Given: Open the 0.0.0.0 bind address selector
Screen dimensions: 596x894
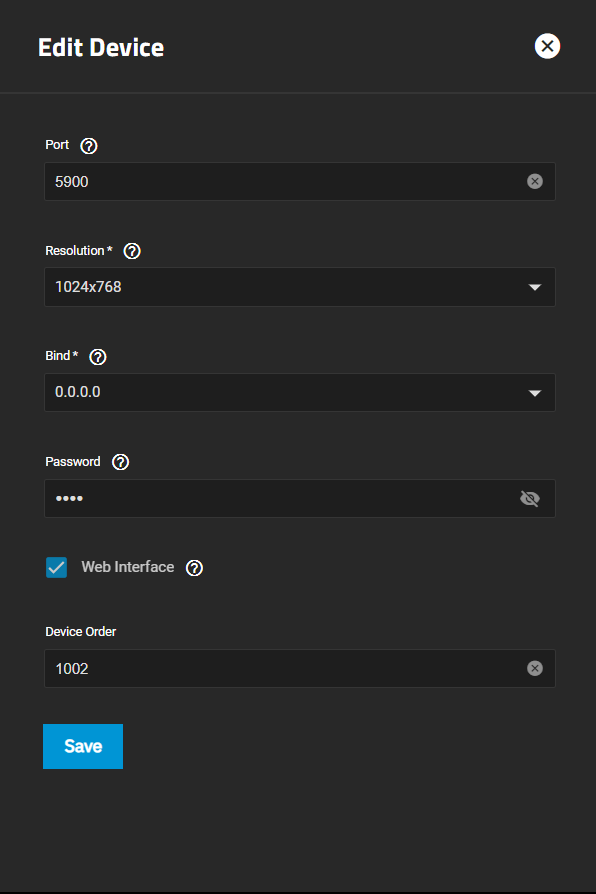Looking at the screenshot, I should pyautogui.click(x=300, y=392).
